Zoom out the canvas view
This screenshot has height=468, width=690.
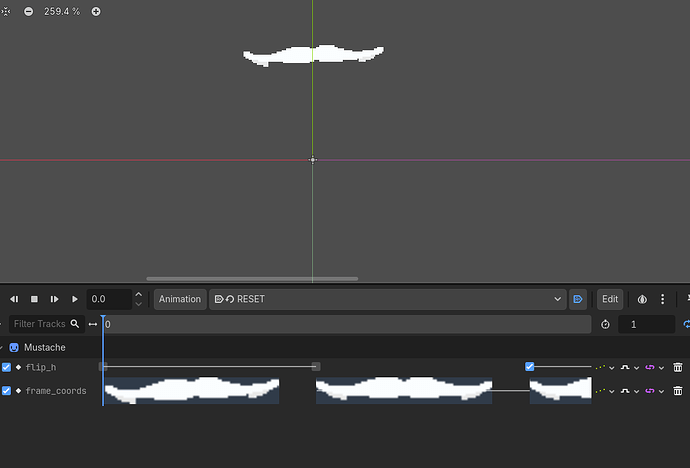pyautogui.click(x=29, y=12)
